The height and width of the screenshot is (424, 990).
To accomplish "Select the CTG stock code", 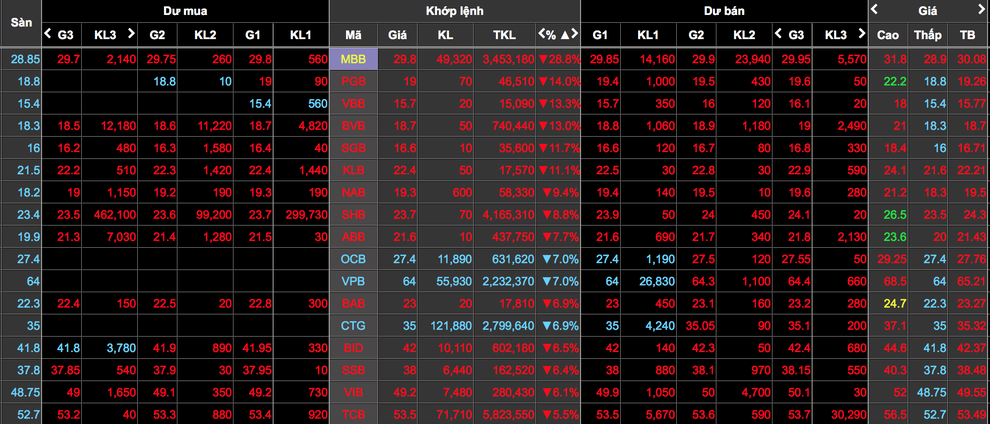I will 354,326.
